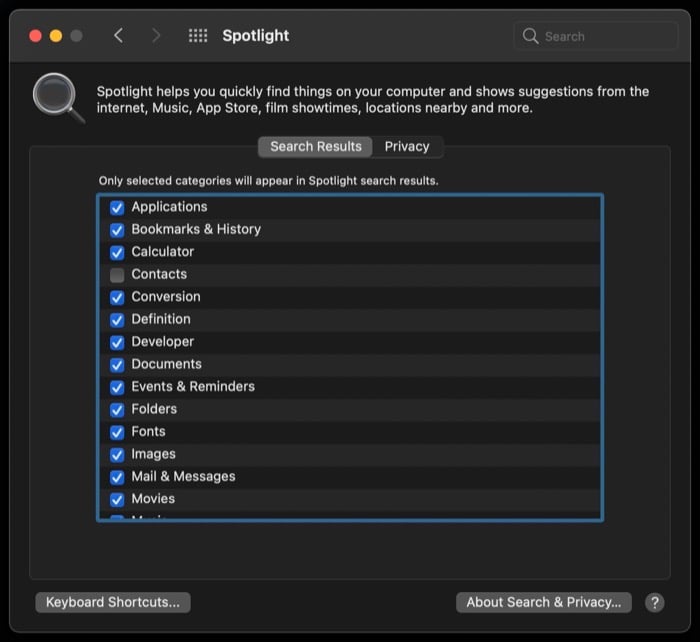Go back using the back chevron
Screen dimensions: 700x642
(118, 35)
